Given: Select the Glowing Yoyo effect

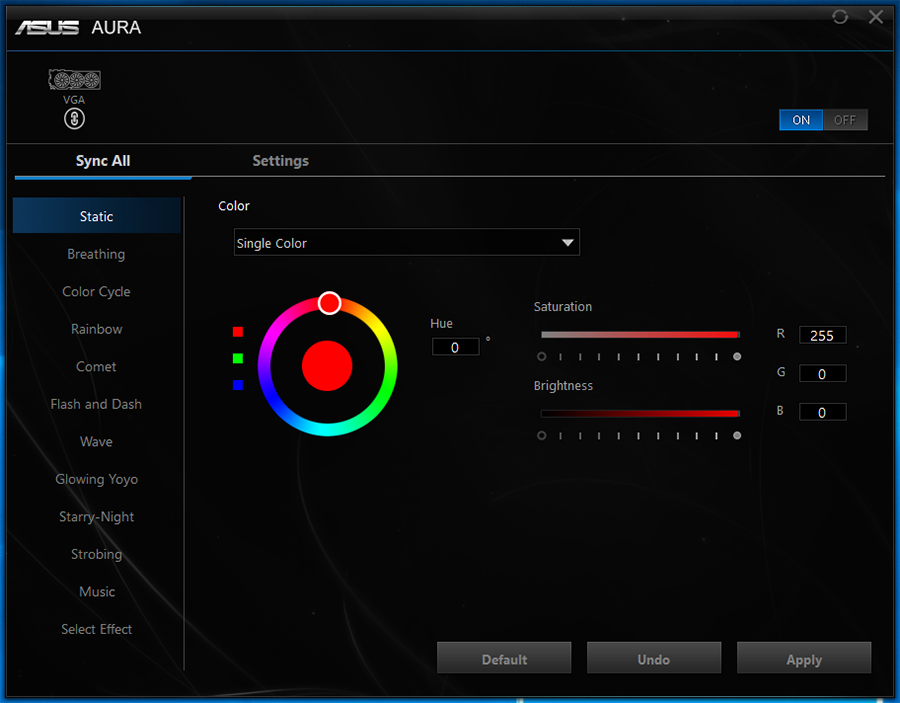Looking at the screenshot, I should tap(96, 479).
